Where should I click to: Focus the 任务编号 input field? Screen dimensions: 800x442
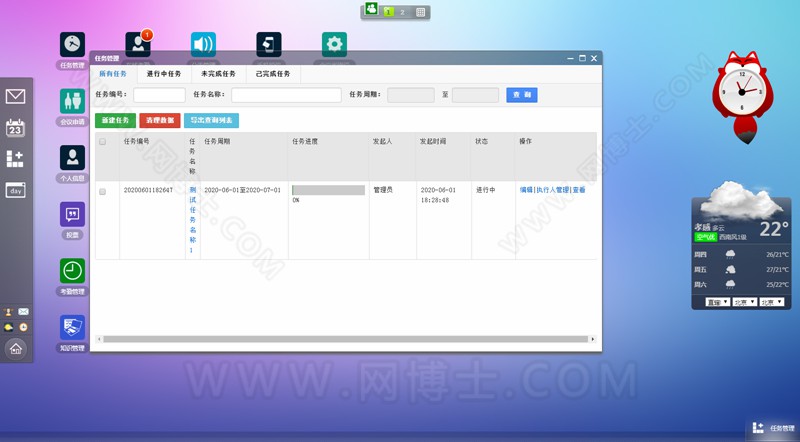click(159, 95)
